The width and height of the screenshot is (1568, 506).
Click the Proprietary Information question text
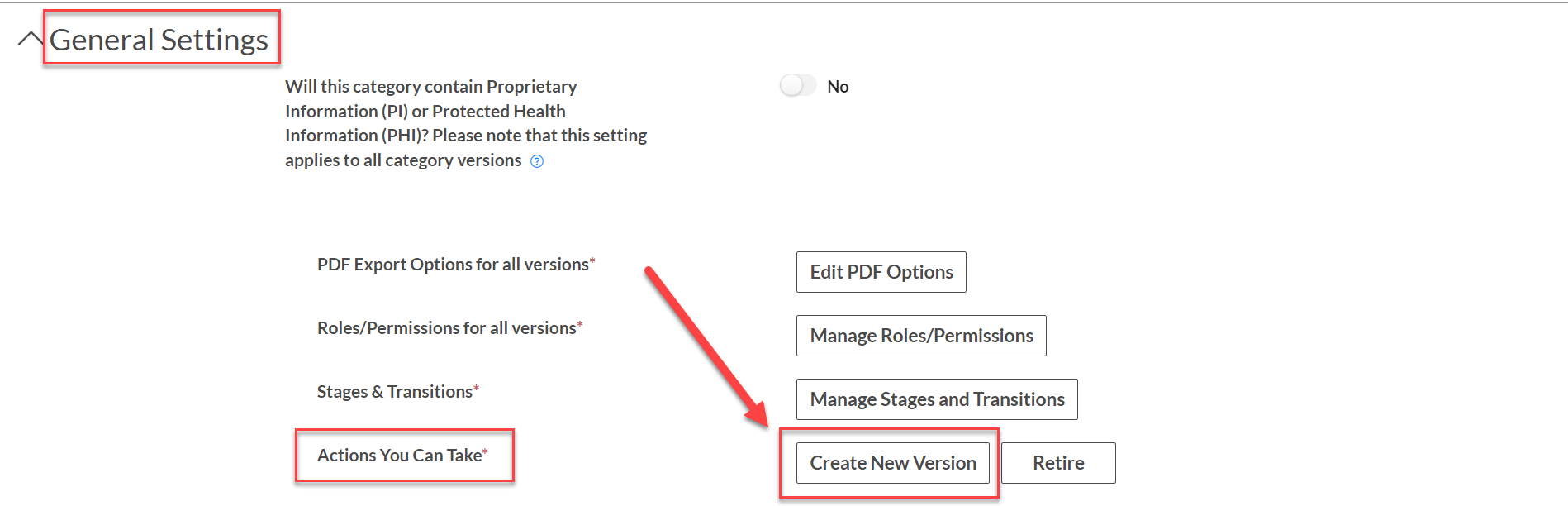point(466,123)
